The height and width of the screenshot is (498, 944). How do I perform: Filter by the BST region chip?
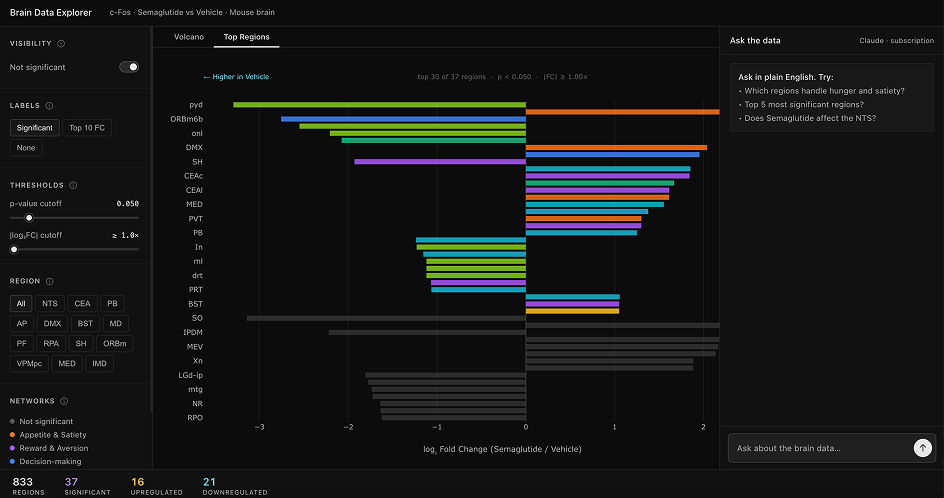pyautogui.click(x=85, y=323)
